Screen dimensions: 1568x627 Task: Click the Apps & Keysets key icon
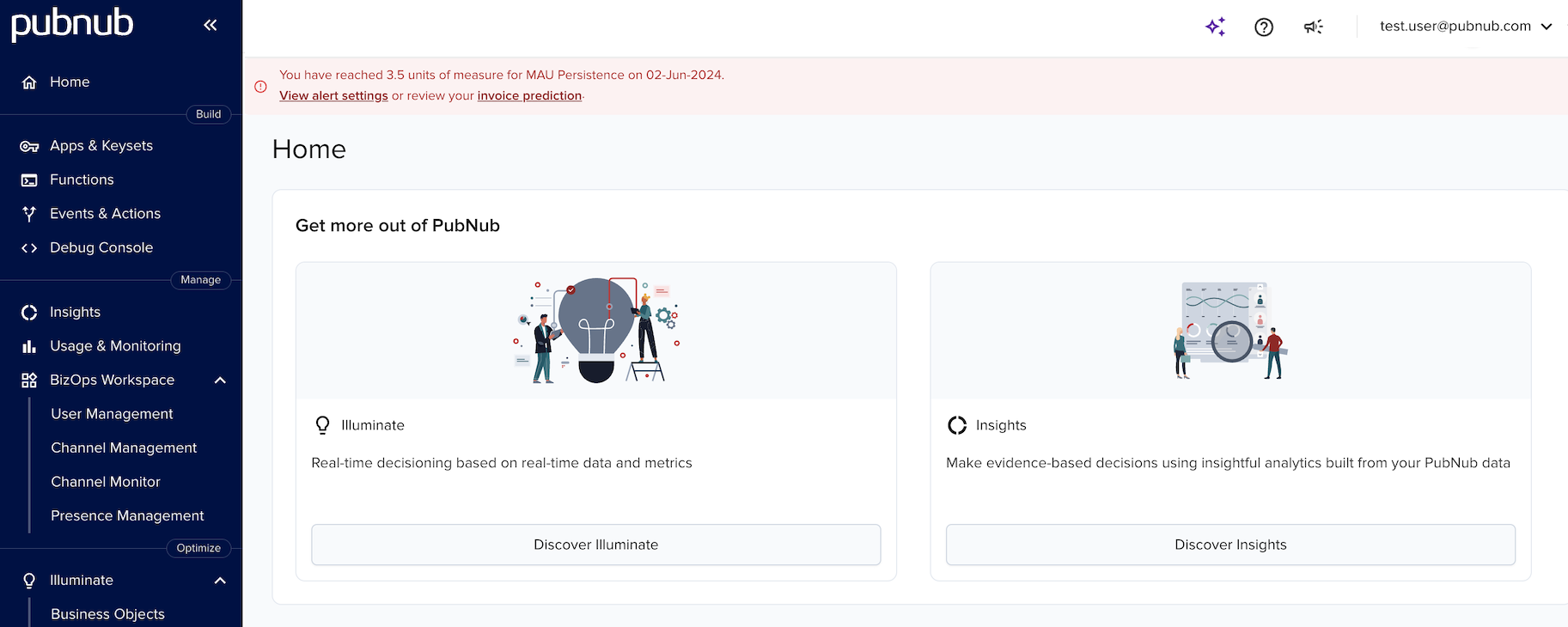click(x=29, y=146)
